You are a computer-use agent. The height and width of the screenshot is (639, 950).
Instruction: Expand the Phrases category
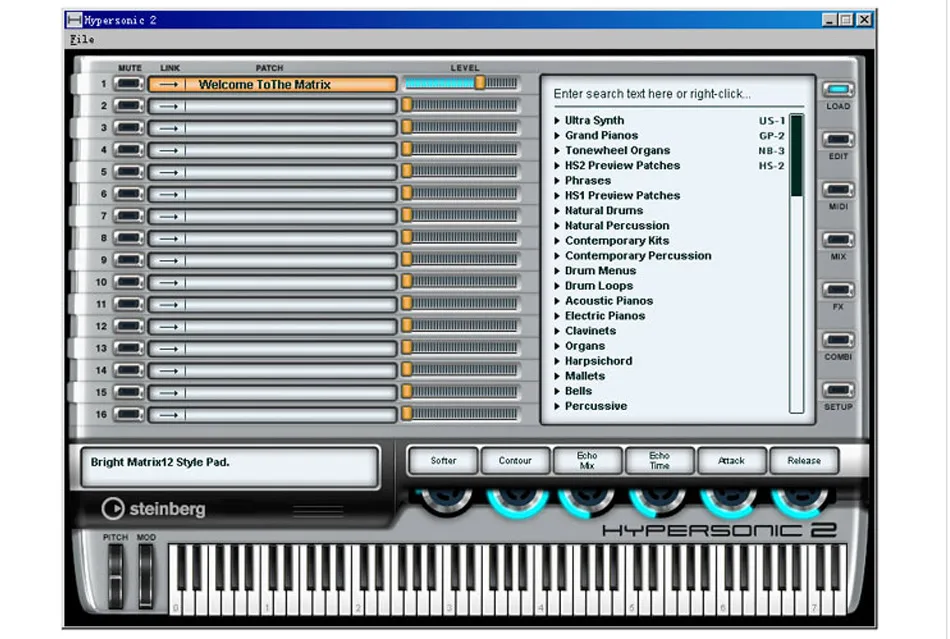coord(557,180)
